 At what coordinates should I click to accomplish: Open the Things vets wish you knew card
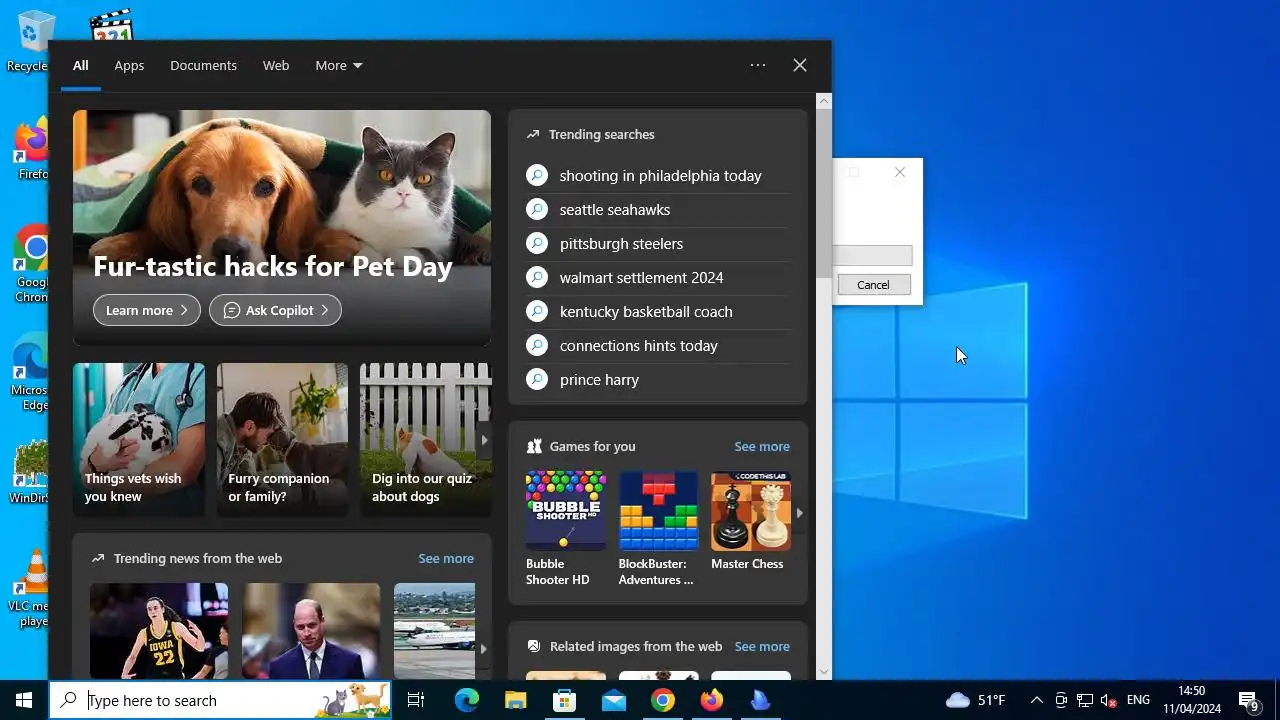(x=139, y=439)
